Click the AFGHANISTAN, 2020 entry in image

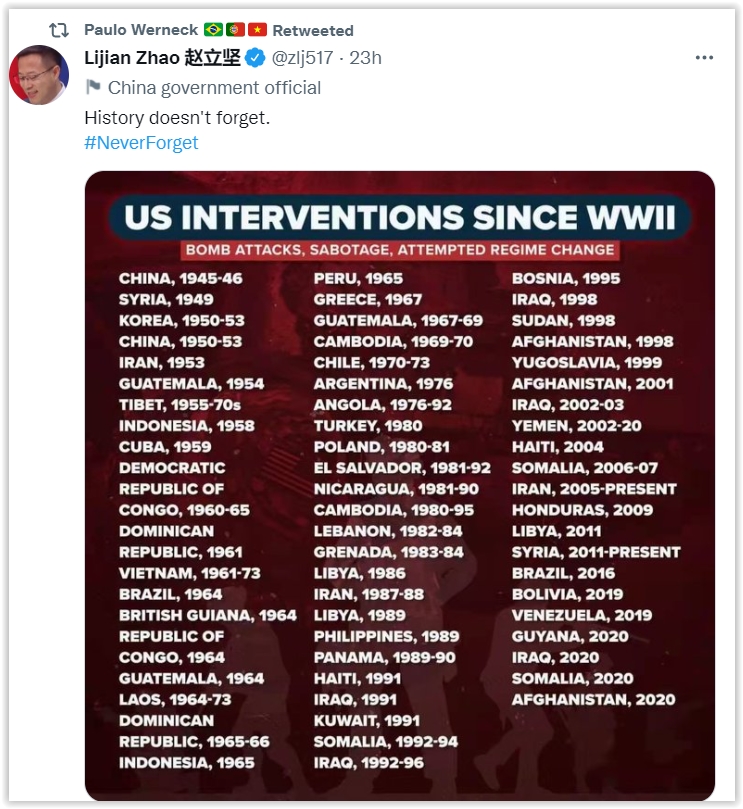click(x=593, y=699)
